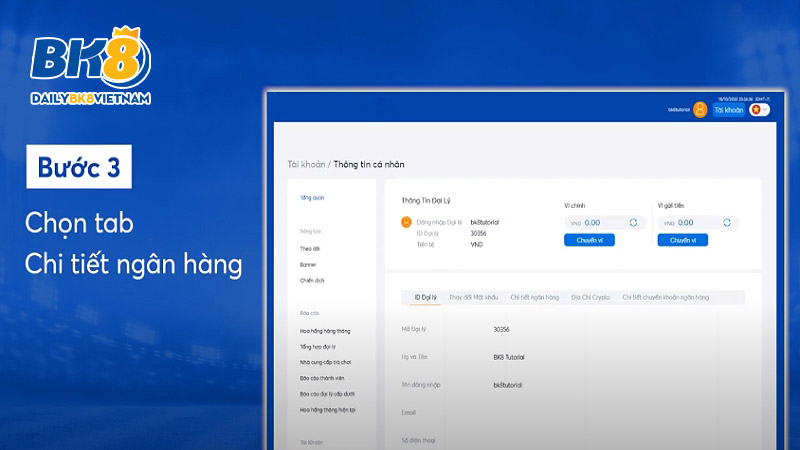Click the orange user avatar in header
The height and width of the screenshot is (450, 800).
click(700, 110)
